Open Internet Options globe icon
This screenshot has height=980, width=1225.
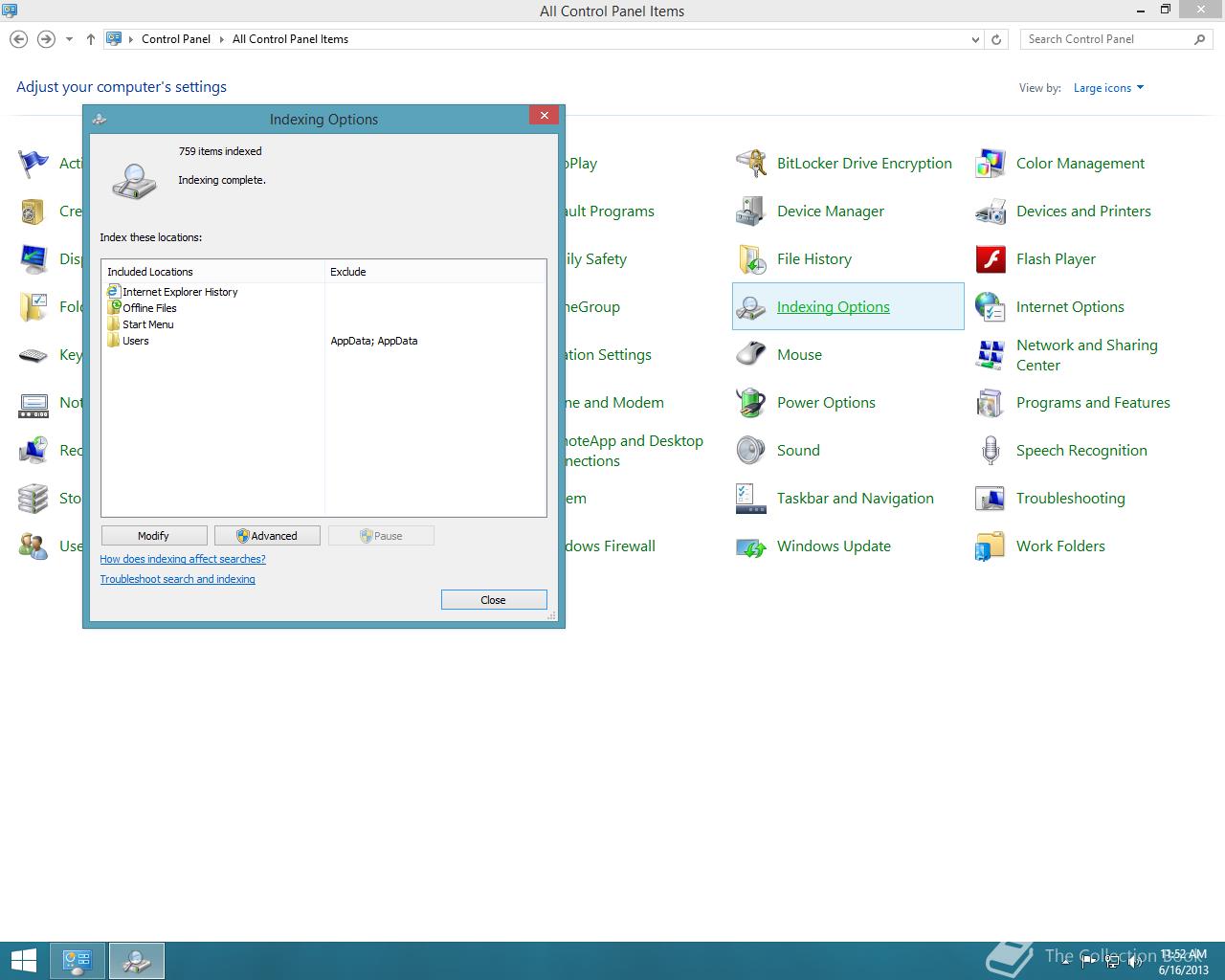tap(991, 307)
